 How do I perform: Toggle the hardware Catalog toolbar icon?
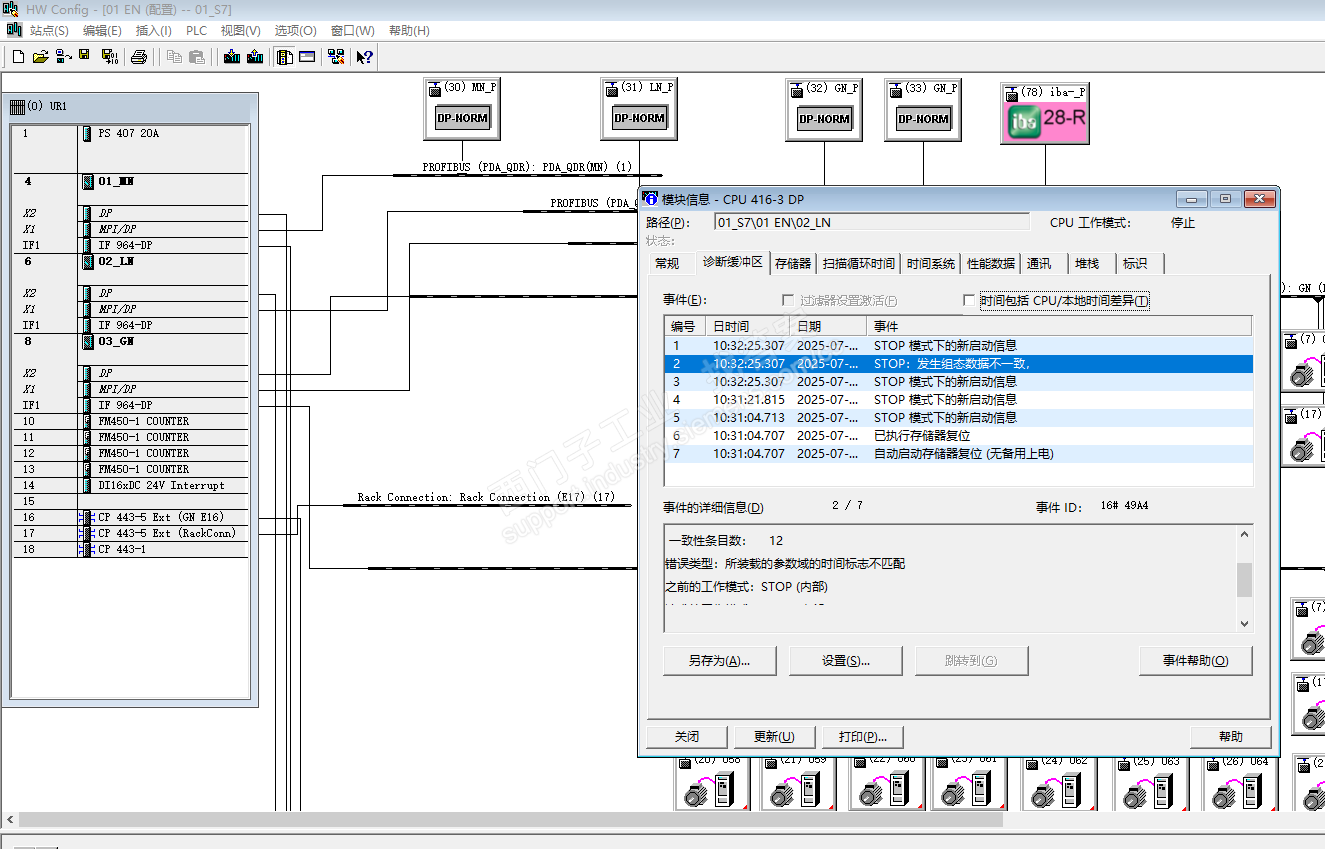tap(285, 57)
